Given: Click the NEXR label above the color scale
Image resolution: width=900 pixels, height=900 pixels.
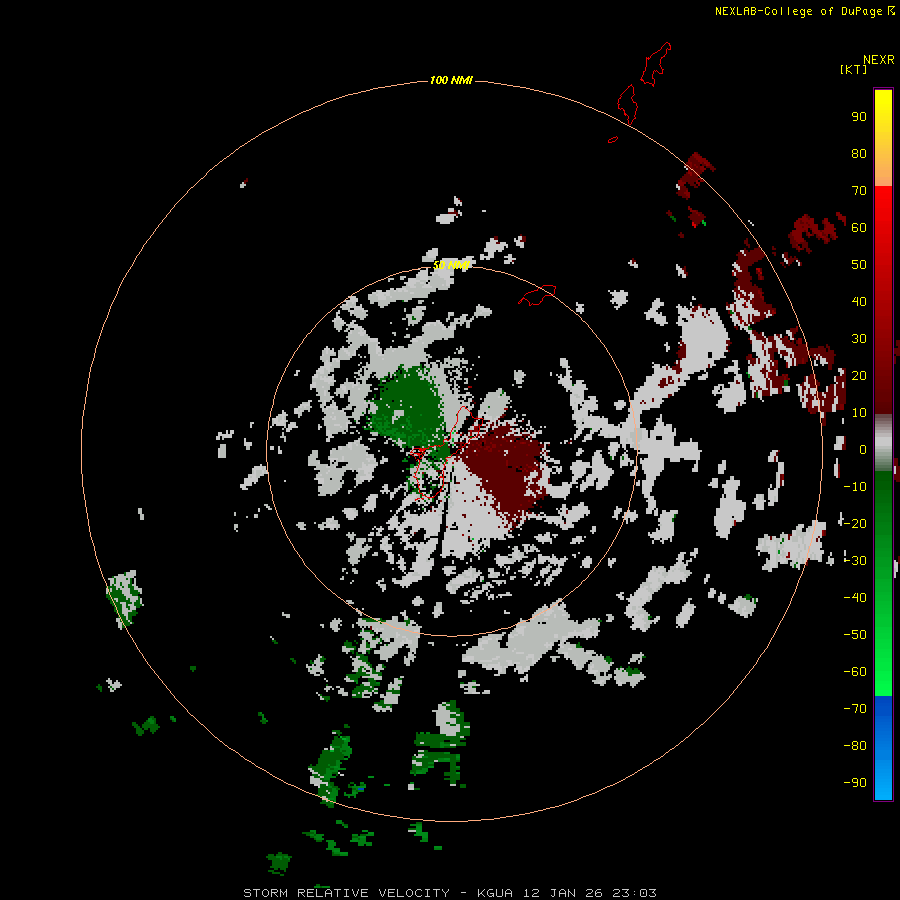Looking at the screenshot, I should (878, 60).
